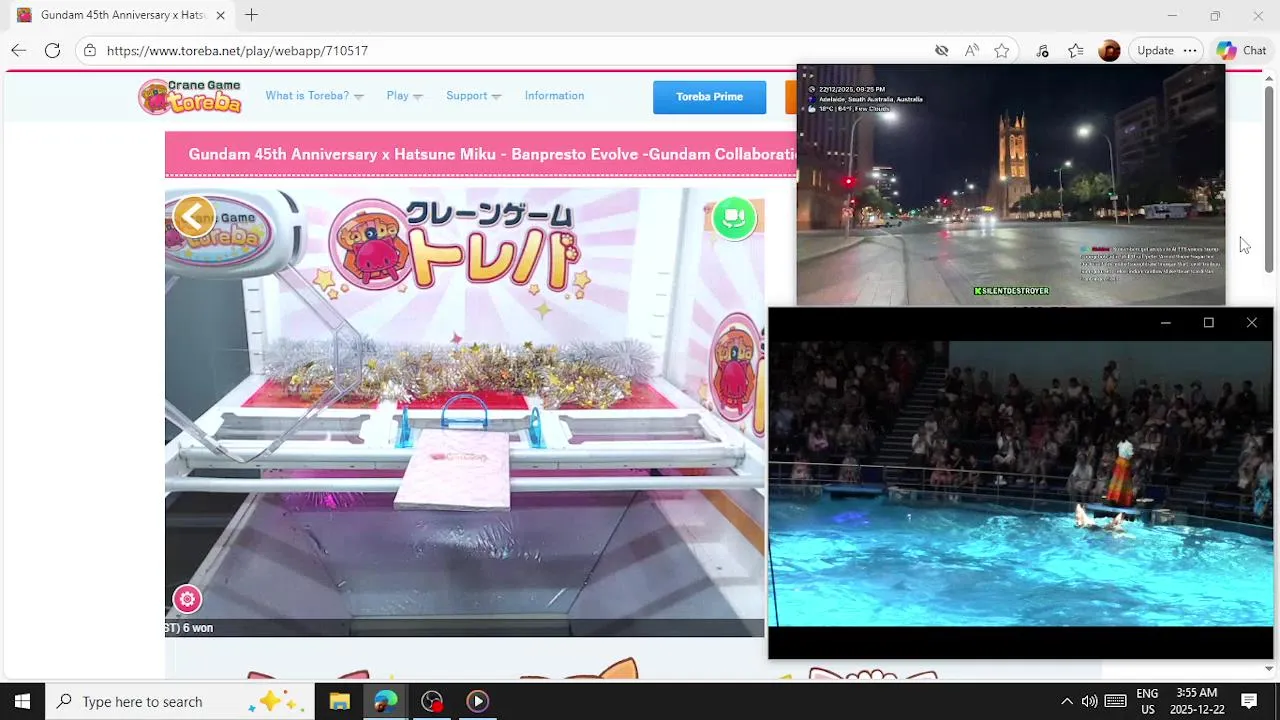Click the Toreba Prime button

[x=709, y=97]
